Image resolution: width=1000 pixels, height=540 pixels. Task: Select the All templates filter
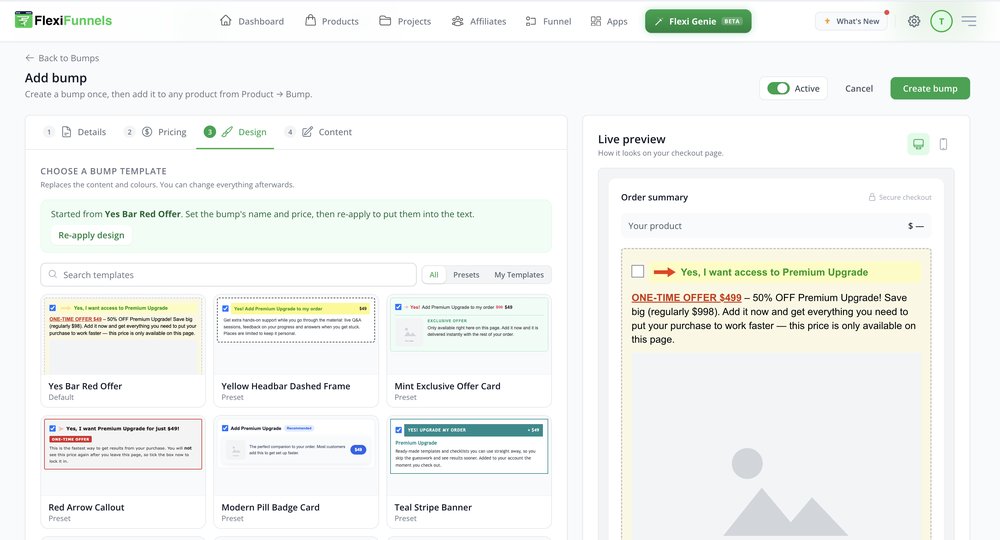coord(434,275)
